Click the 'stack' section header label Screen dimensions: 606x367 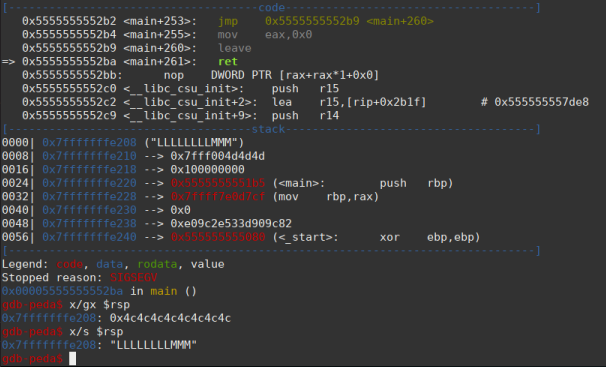(268, 129)
